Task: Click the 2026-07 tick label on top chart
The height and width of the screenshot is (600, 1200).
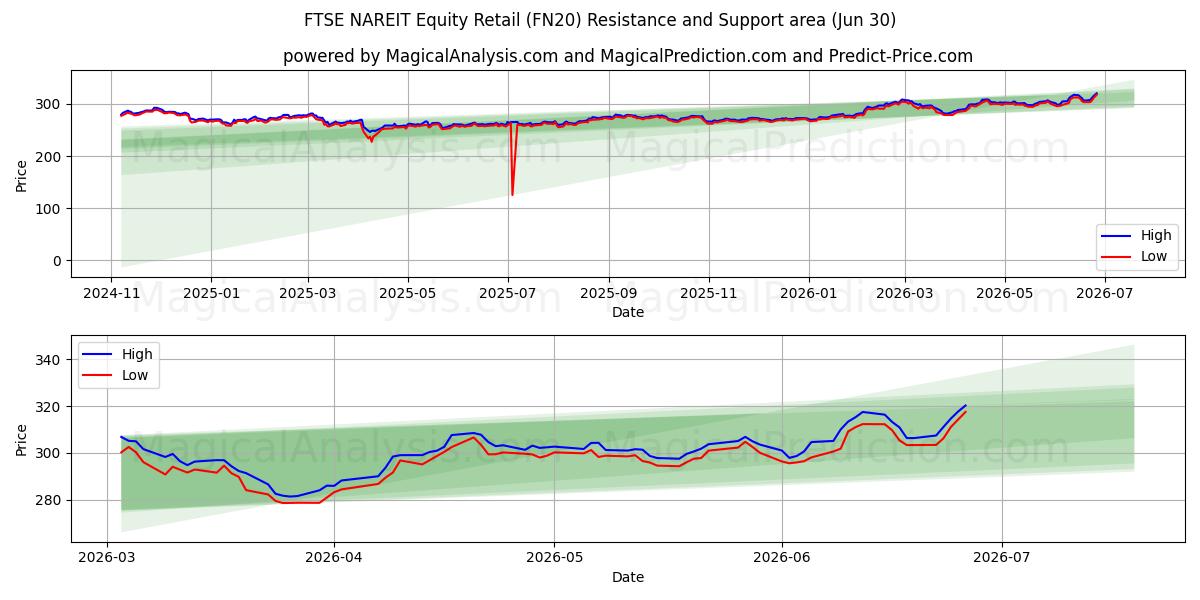Action: (1105, 294)
